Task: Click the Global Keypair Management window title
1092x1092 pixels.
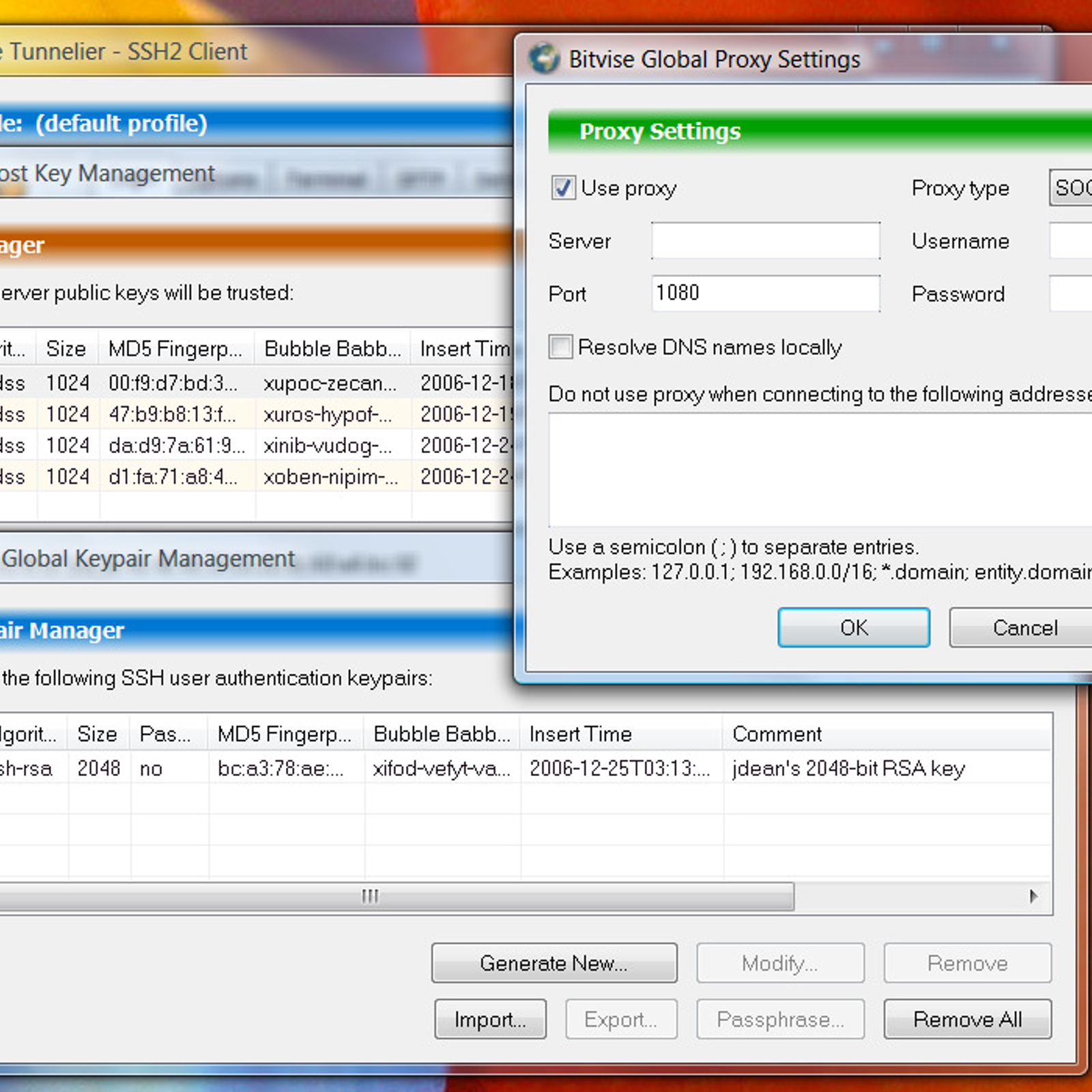Action: coord(148,559)
